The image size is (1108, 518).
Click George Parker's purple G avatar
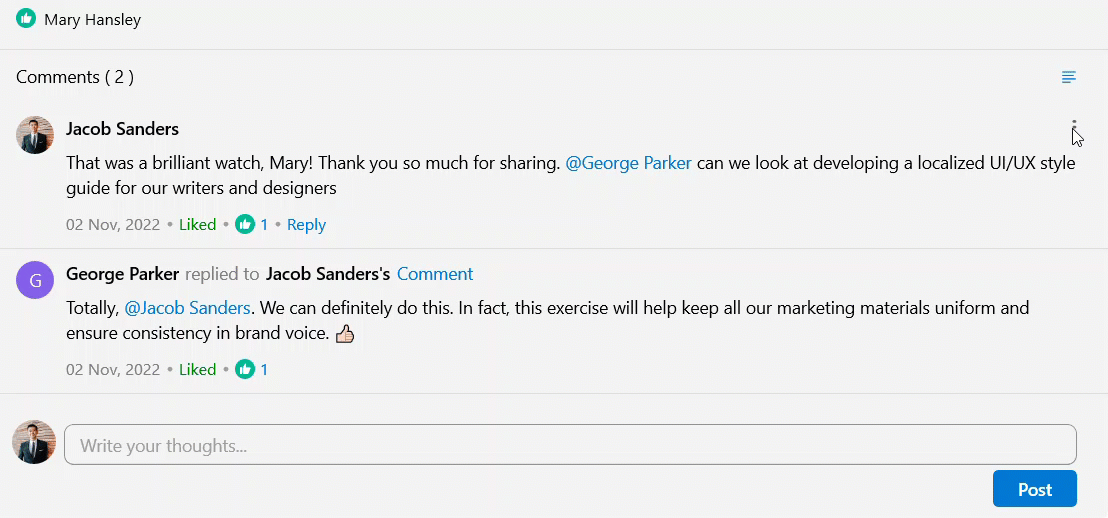pyautogui.click(x=35, y=280)
